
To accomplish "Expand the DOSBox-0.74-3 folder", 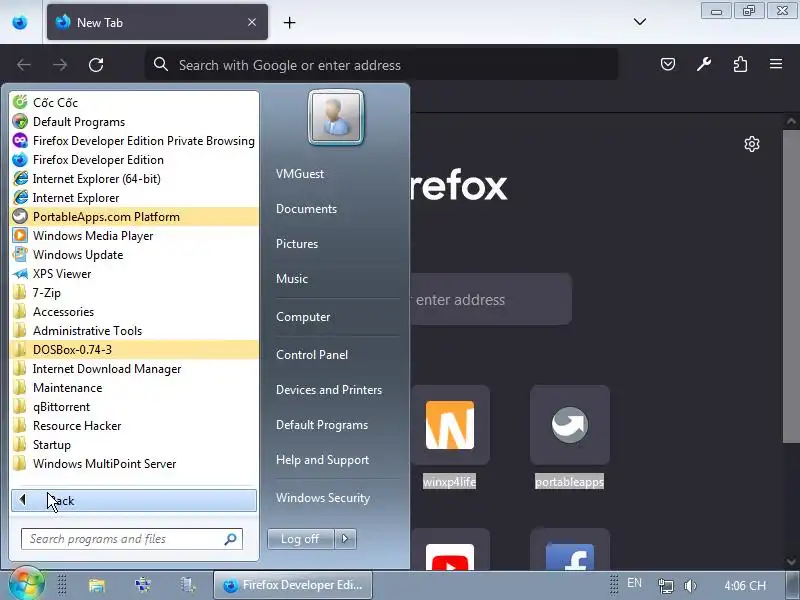I will pyautogui.click(x=134, y=349).
